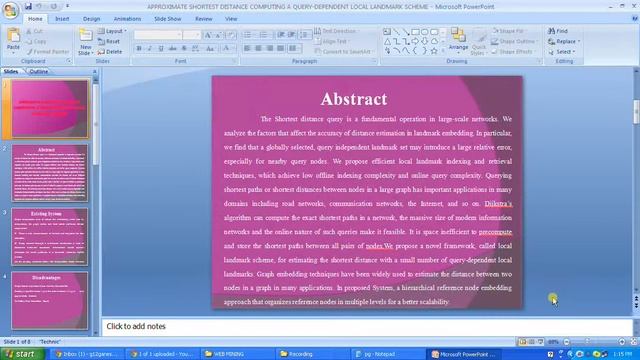Click the Change Case Aa icon
This screenshot has height=360, width=640.
pyautogui.click(x=211, y=49)
